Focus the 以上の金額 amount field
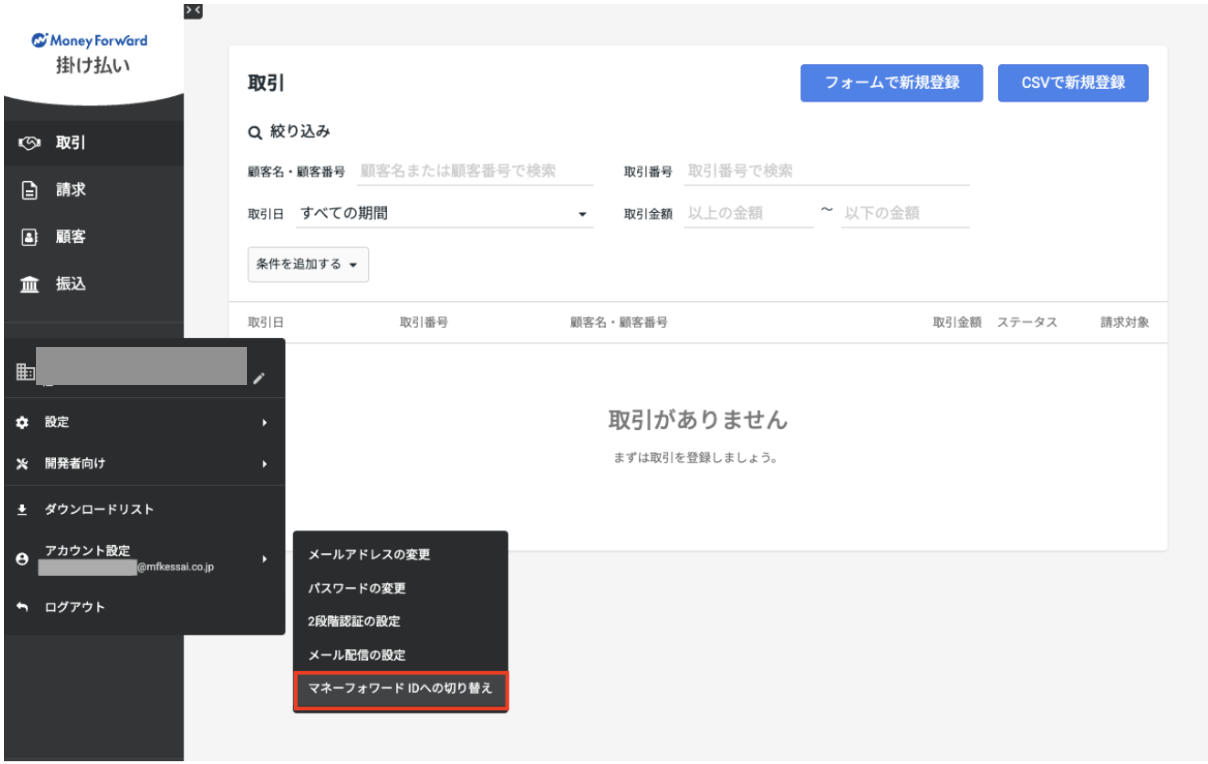1208x764 pixels. [749, 213]
